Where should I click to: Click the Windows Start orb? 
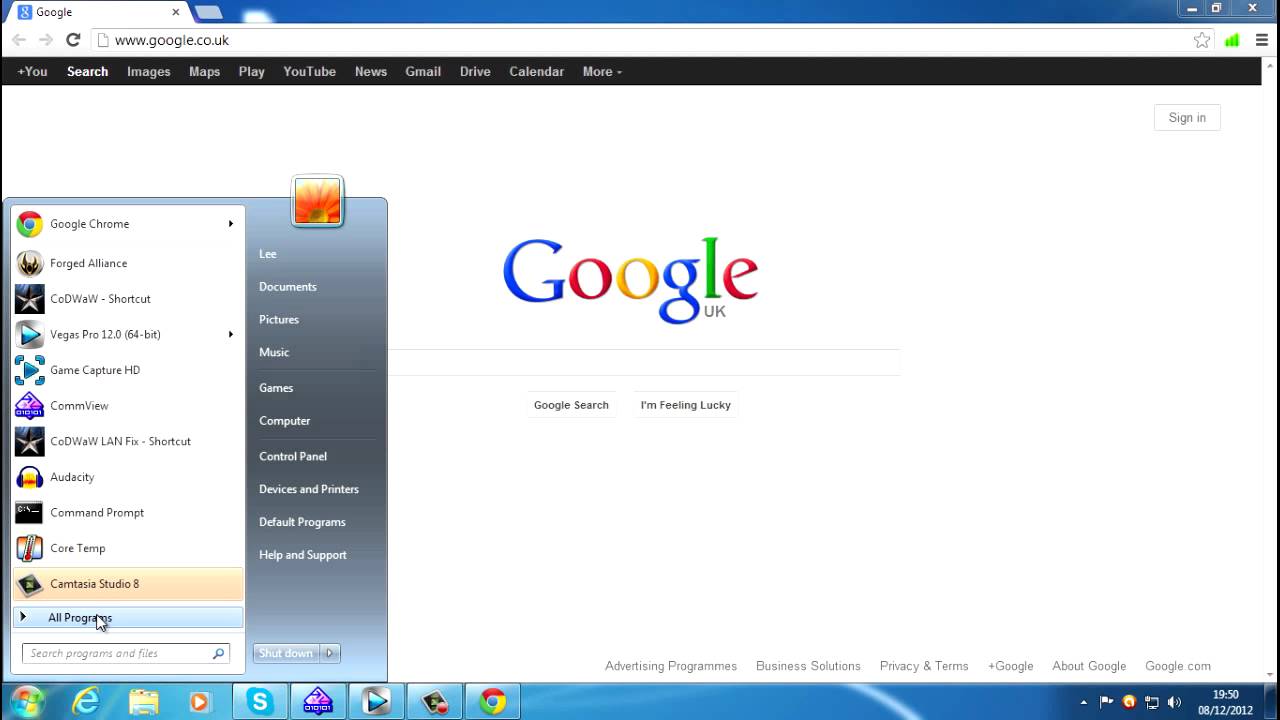pyautogui.click(x=27, y=702)
